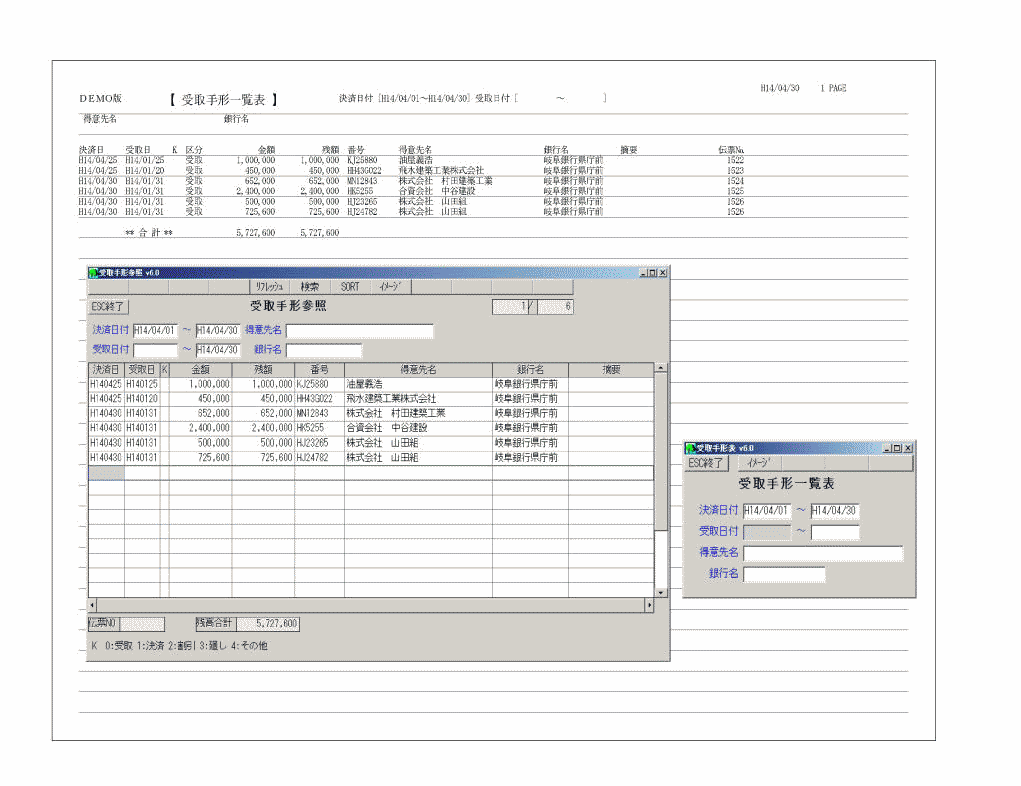Click the 受取手形参照 title bar app icon
Viewport: 1021px width, 786px height.
click(x=93, y=273)
